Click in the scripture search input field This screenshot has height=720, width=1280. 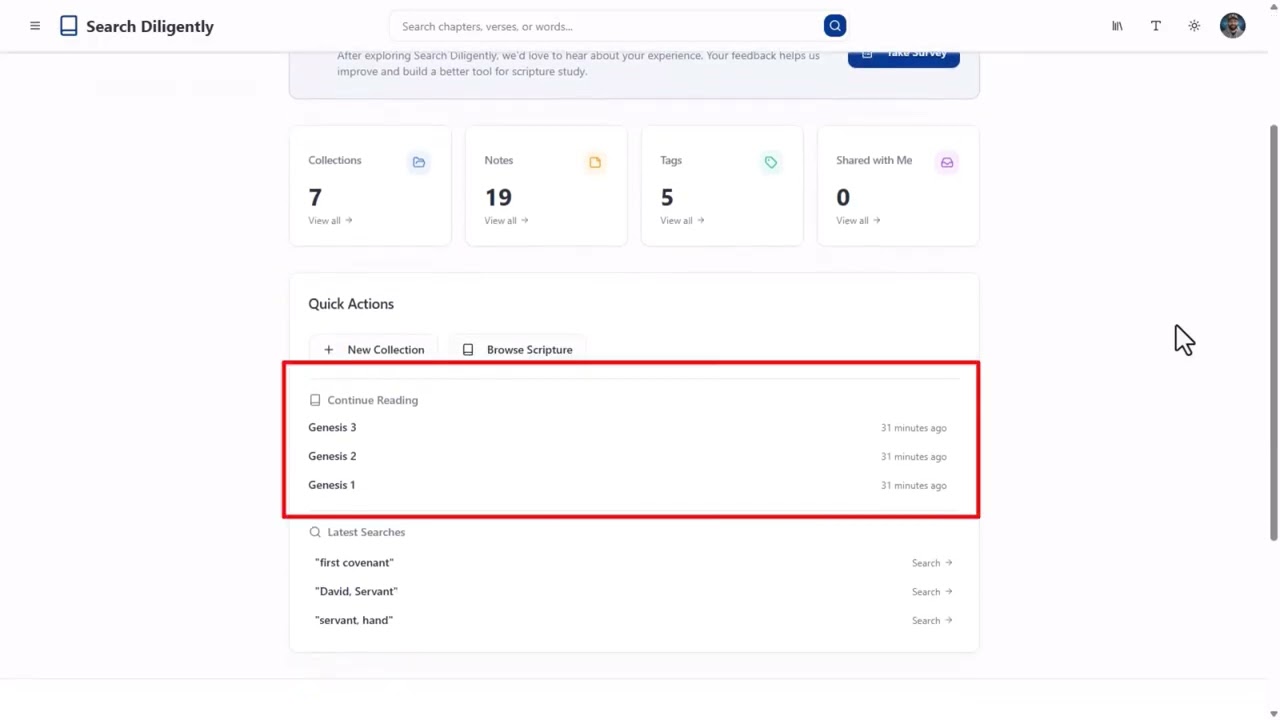pyautogui.click(x=605, y=26)
